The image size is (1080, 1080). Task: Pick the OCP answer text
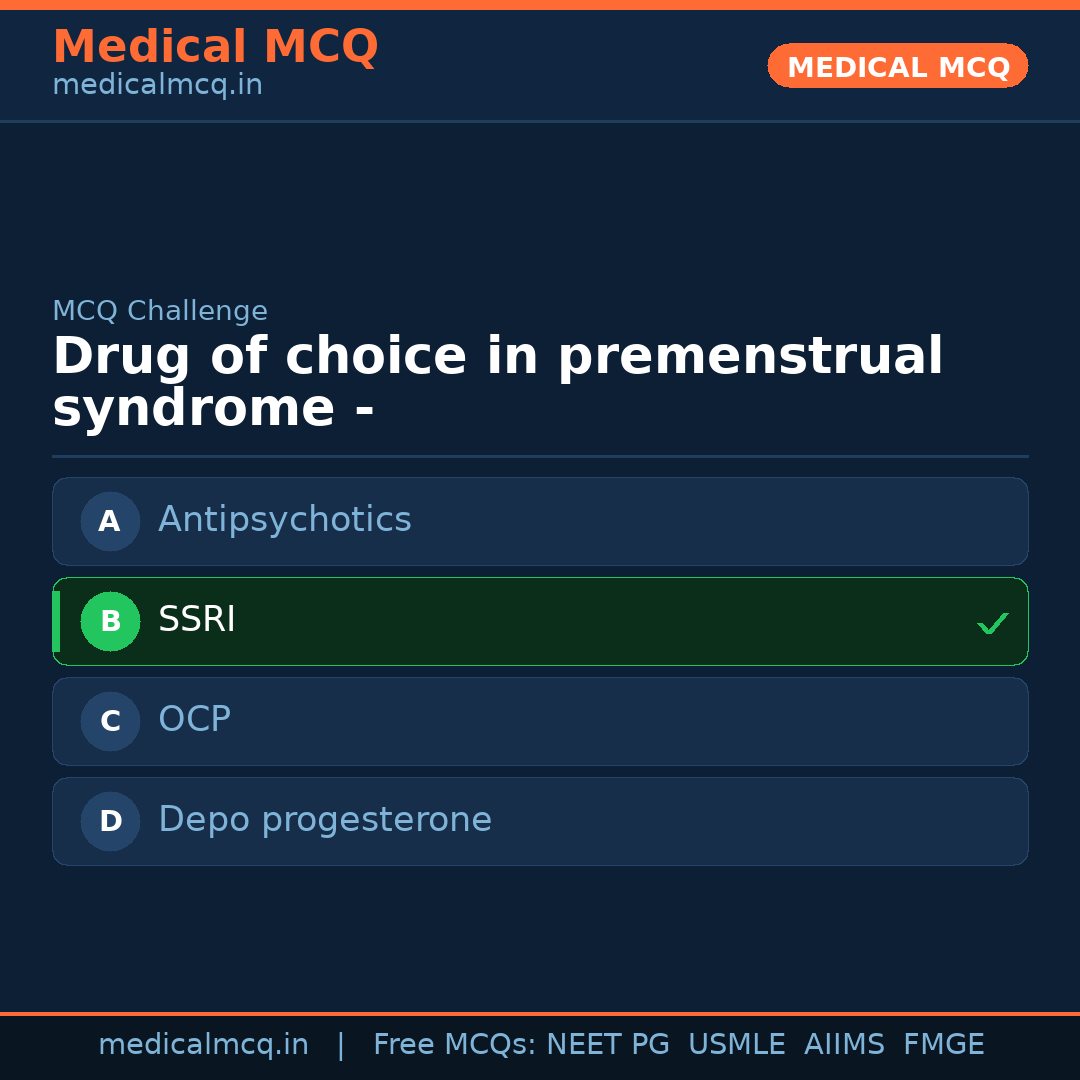pos(194,720)
